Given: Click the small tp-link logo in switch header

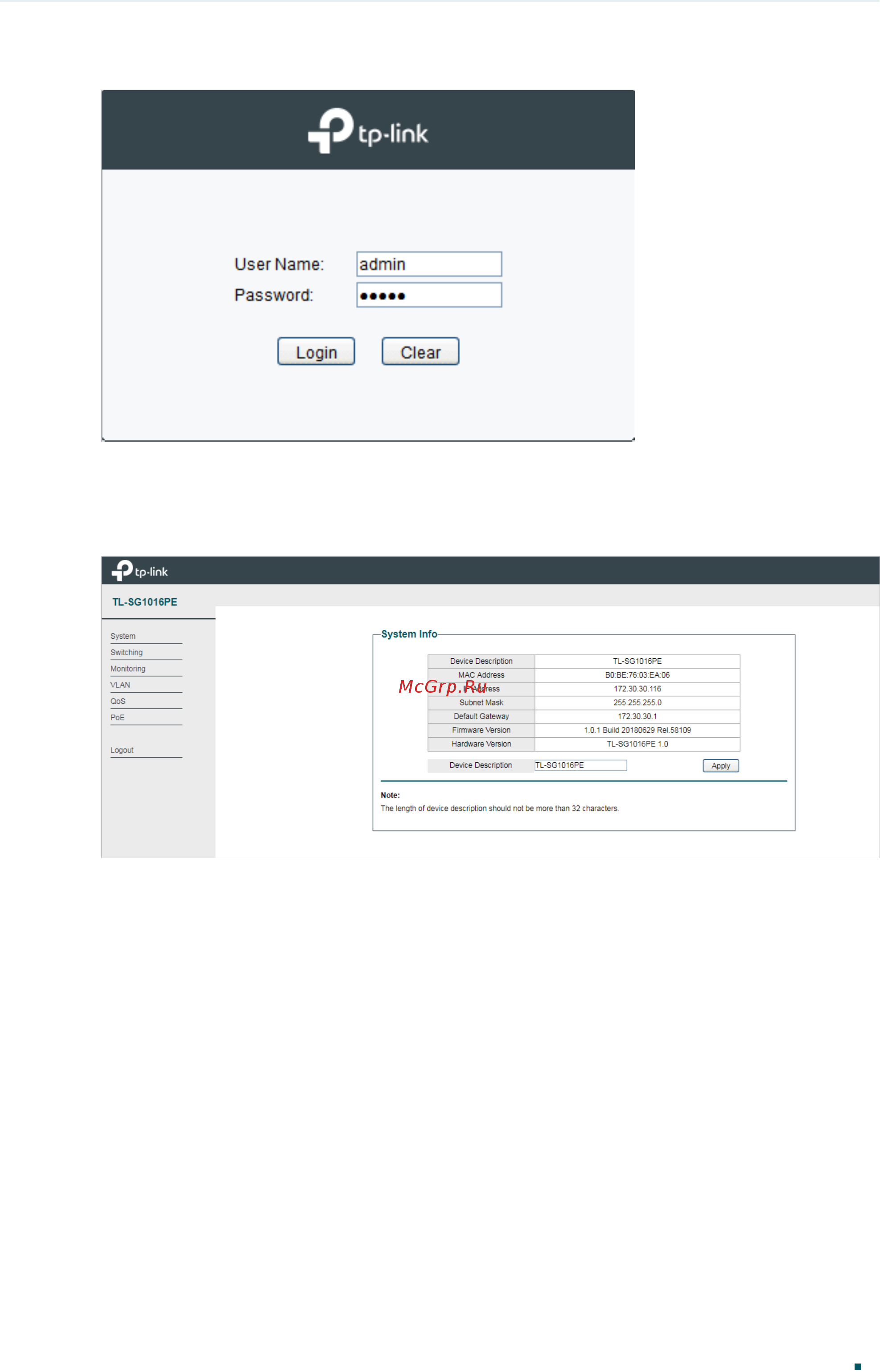Looking at the screenshot, I should coord(140,570).
